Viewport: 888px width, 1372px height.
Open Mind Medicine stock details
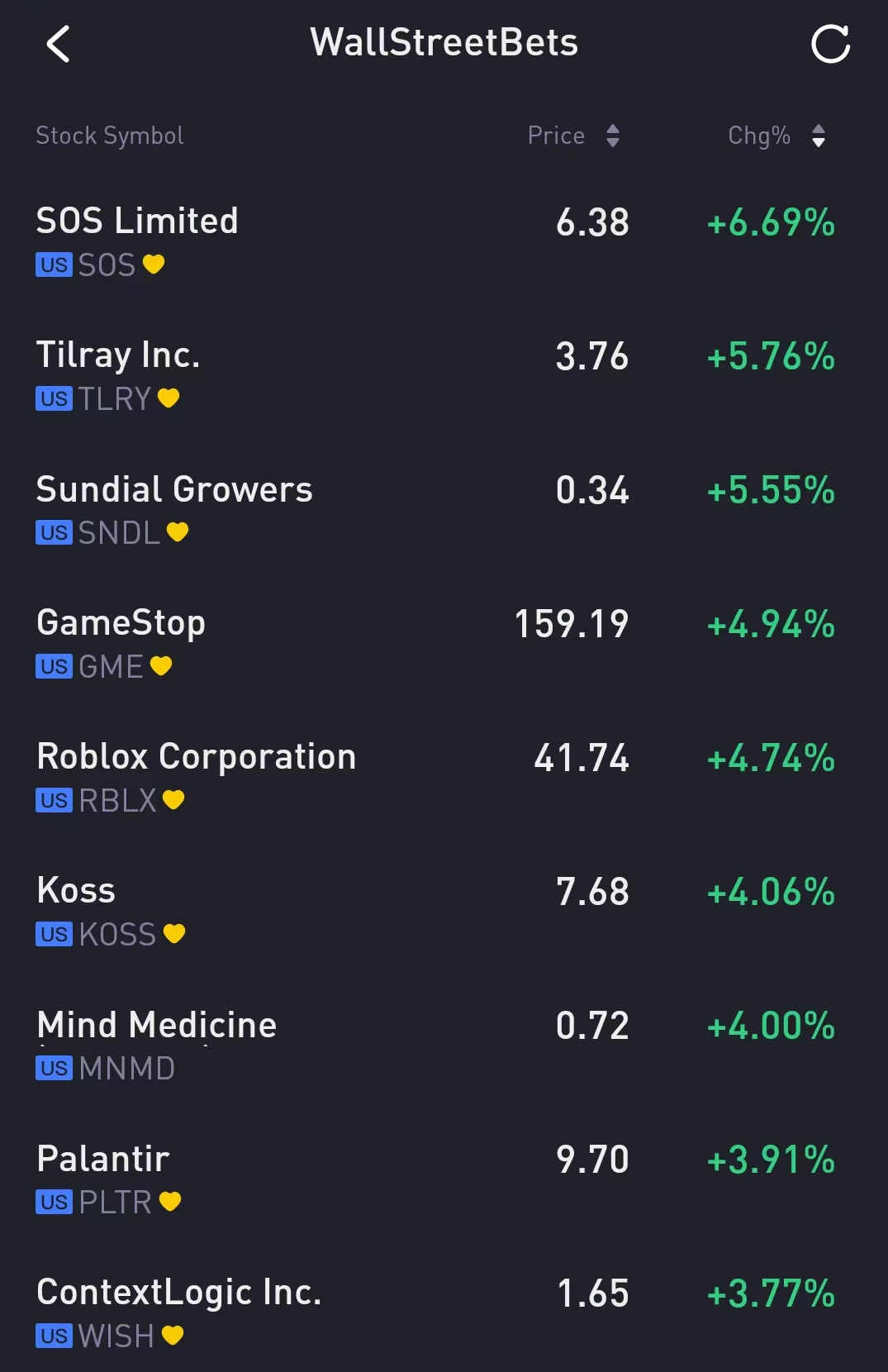(x=444, y=1046)
